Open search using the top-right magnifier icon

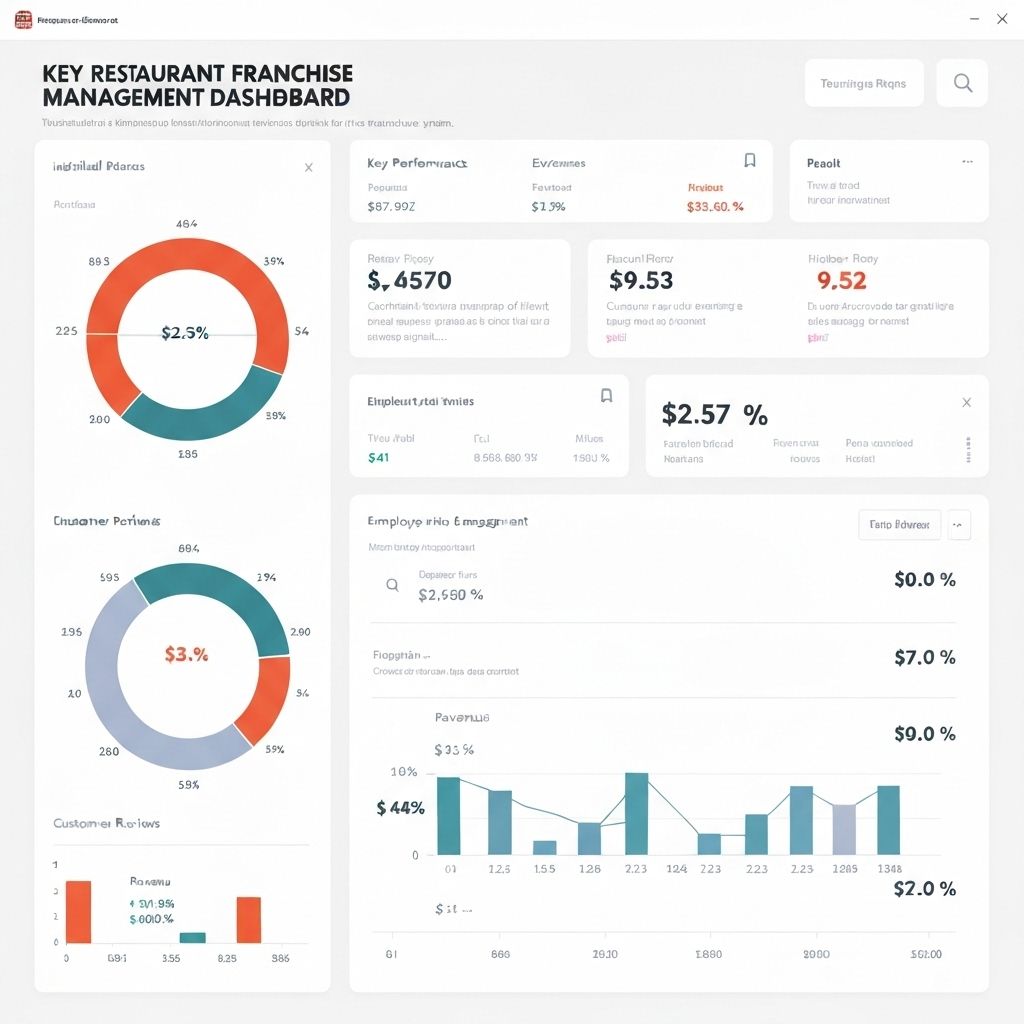click(961, 83)
